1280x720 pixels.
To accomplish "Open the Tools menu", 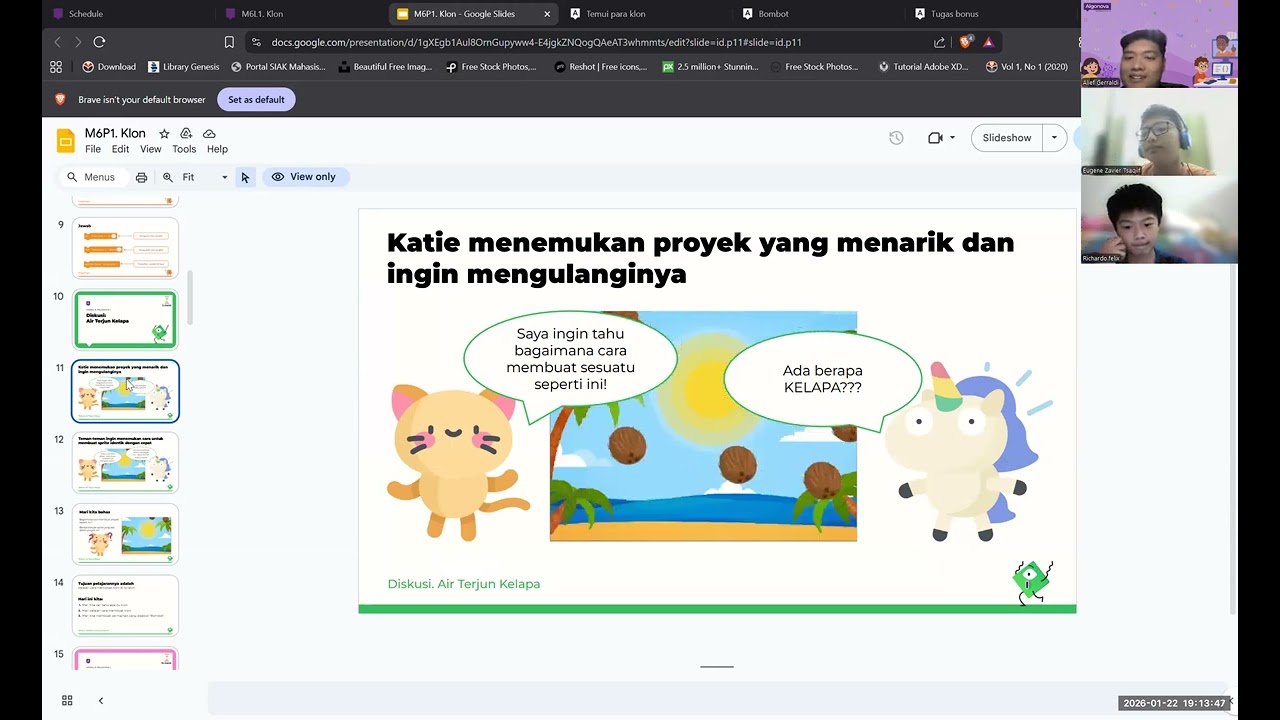I will [184, 149].
